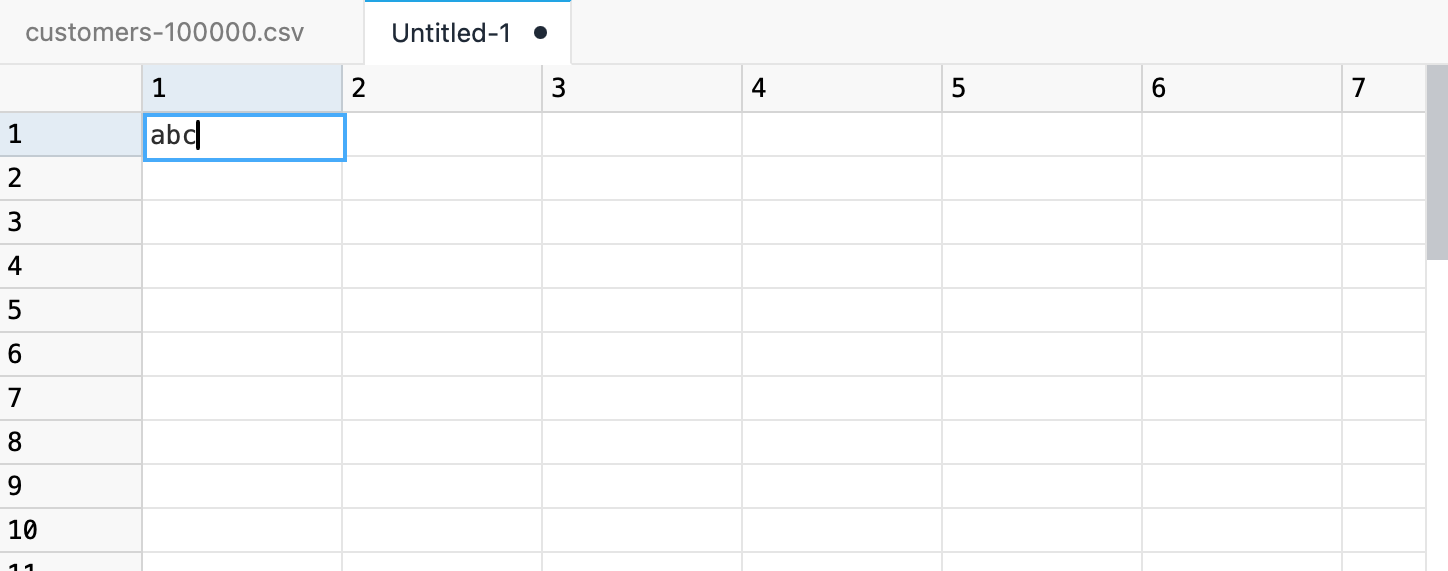The height and width of the screenshot is (571, 1448).
Task: Select column header 2
Action: point(442,88)
